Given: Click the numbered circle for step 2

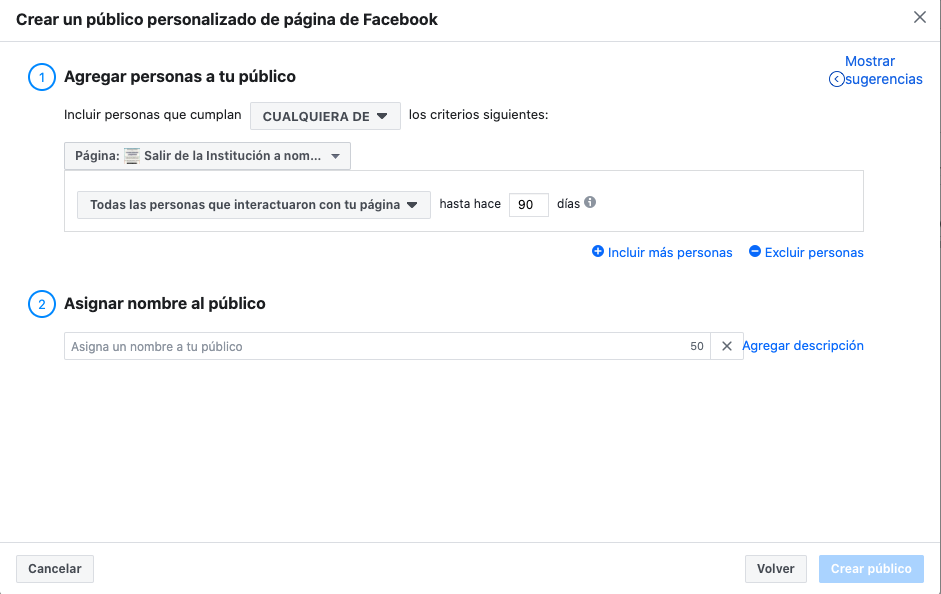Looking at the screenshot, I should coord(41,303).
